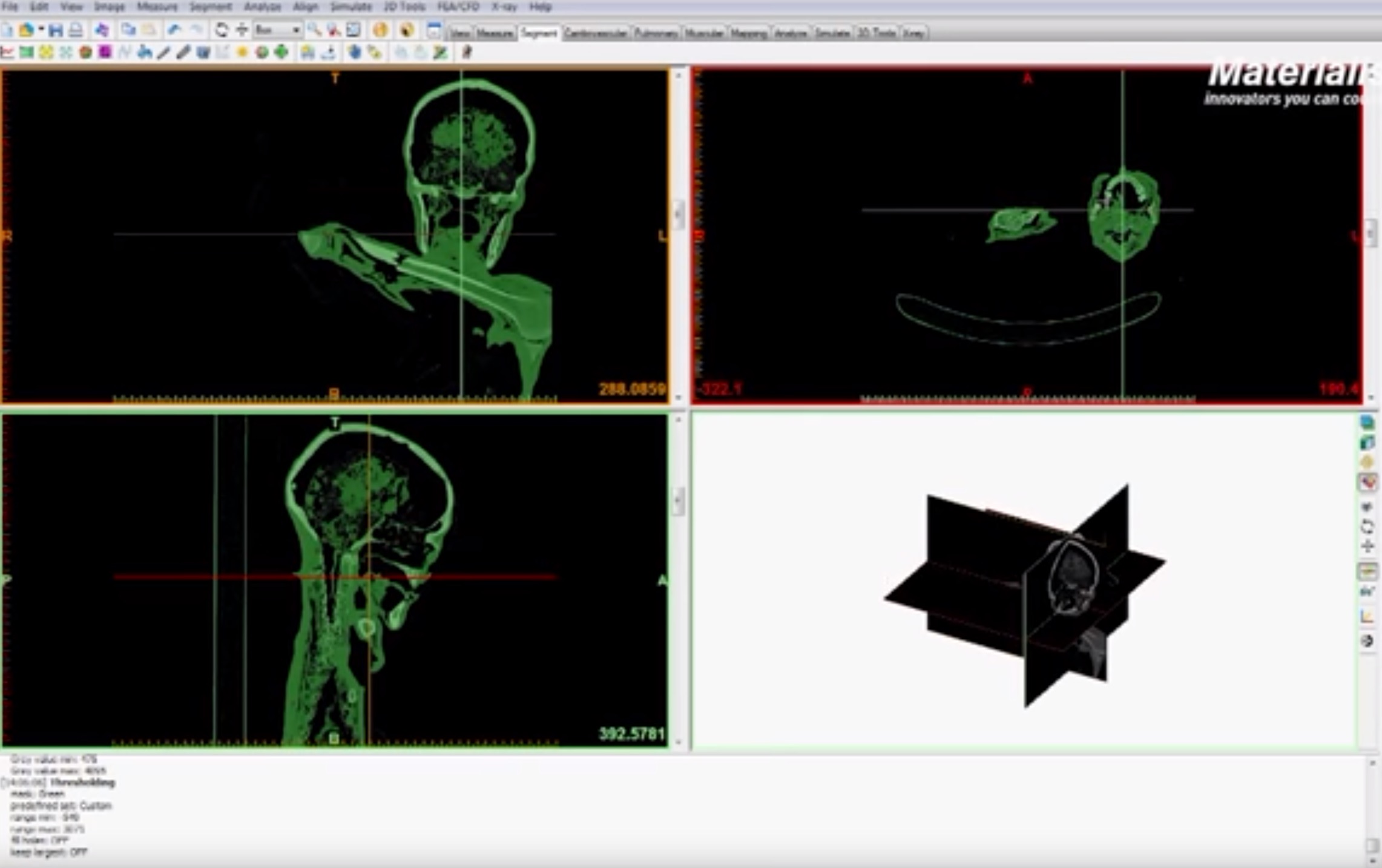This screenshot has height=868, width=1382.
Task: Click the green plus icon in the Segment toolbar
Action: (281, 53)
